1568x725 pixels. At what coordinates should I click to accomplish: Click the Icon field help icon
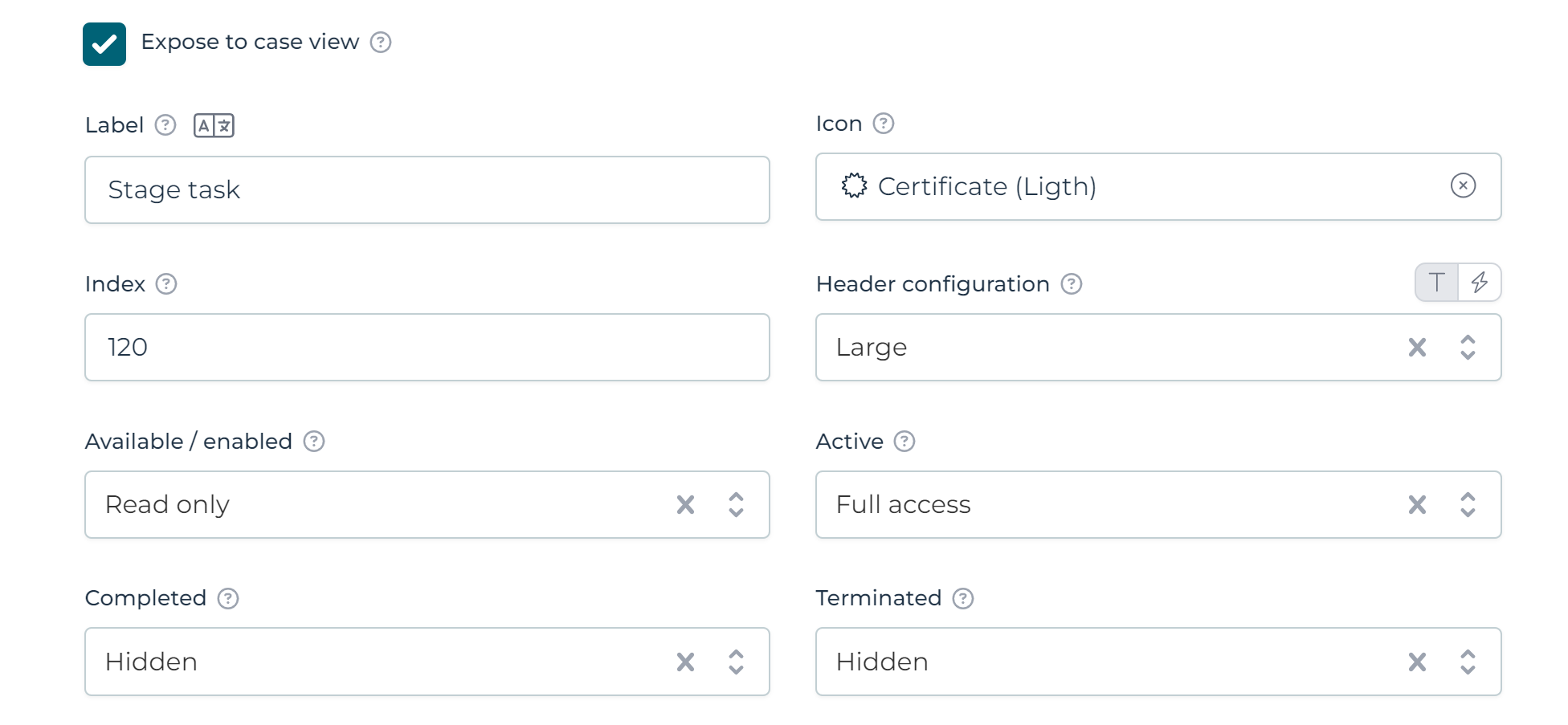(x=884, y=124)
